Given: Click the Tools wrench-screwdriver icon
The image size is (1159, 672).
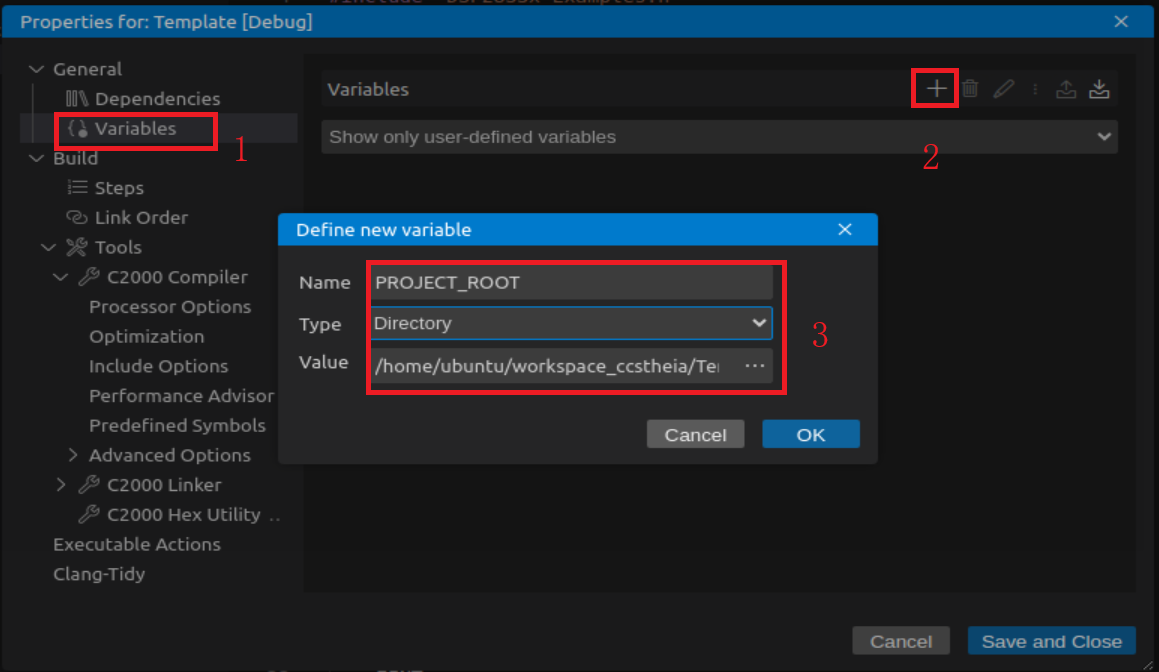Looking at the screenshot, I should click(x=77, y=247).
